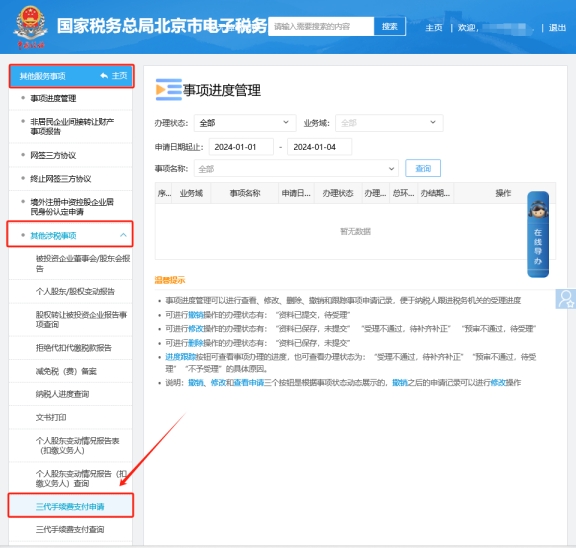Select 三代手续费支付申请 in sidebar
The height and width of the screenshot is (549, 576).
click(x=70, y=507)
